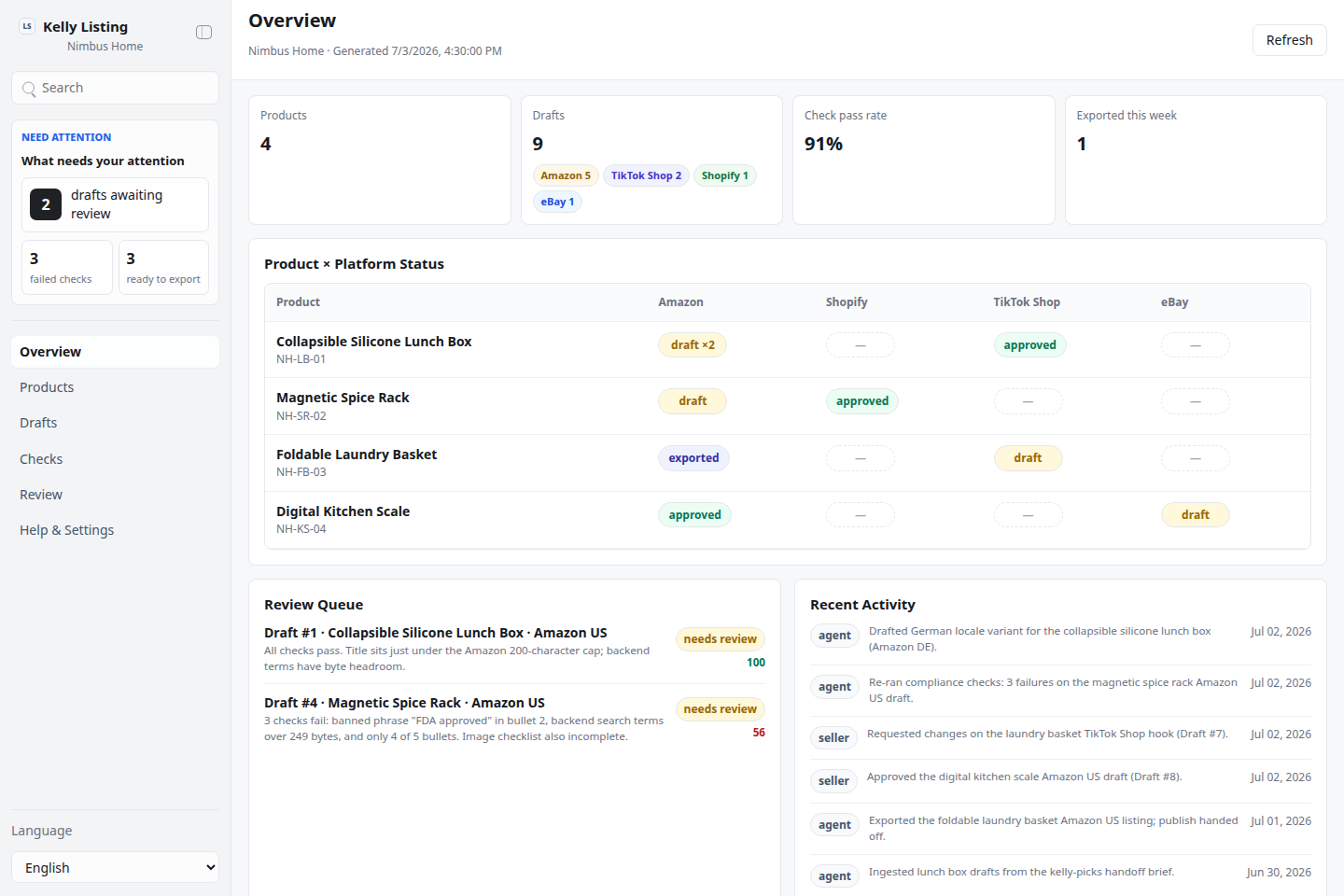
Task: Click the Amazon 5 drafts chip
Action: point(566,175)
